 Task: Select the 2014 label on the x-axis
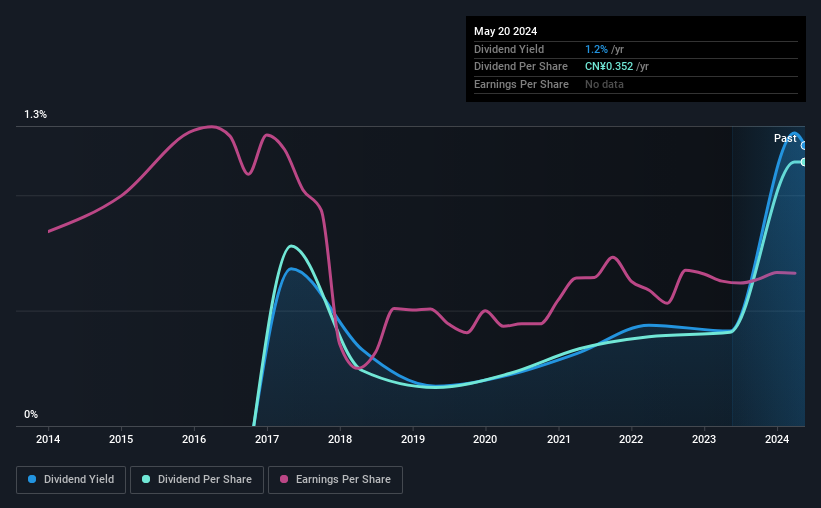click(48, 439)
